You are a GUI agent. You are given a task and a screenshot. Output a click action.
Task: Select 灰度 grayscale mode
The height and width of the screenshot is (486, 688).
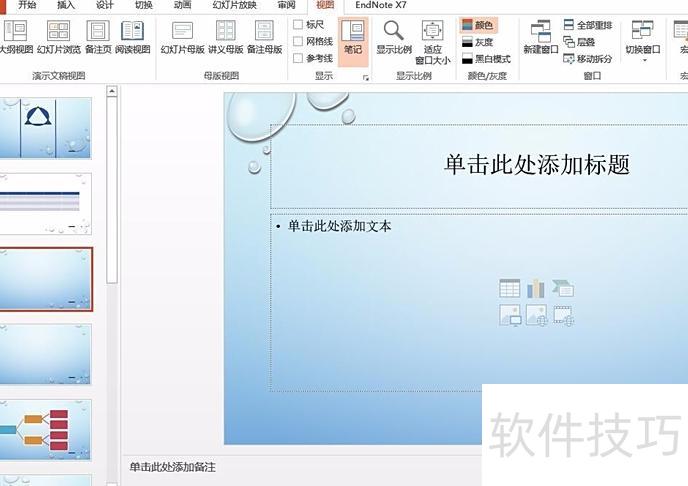point(477,42)
